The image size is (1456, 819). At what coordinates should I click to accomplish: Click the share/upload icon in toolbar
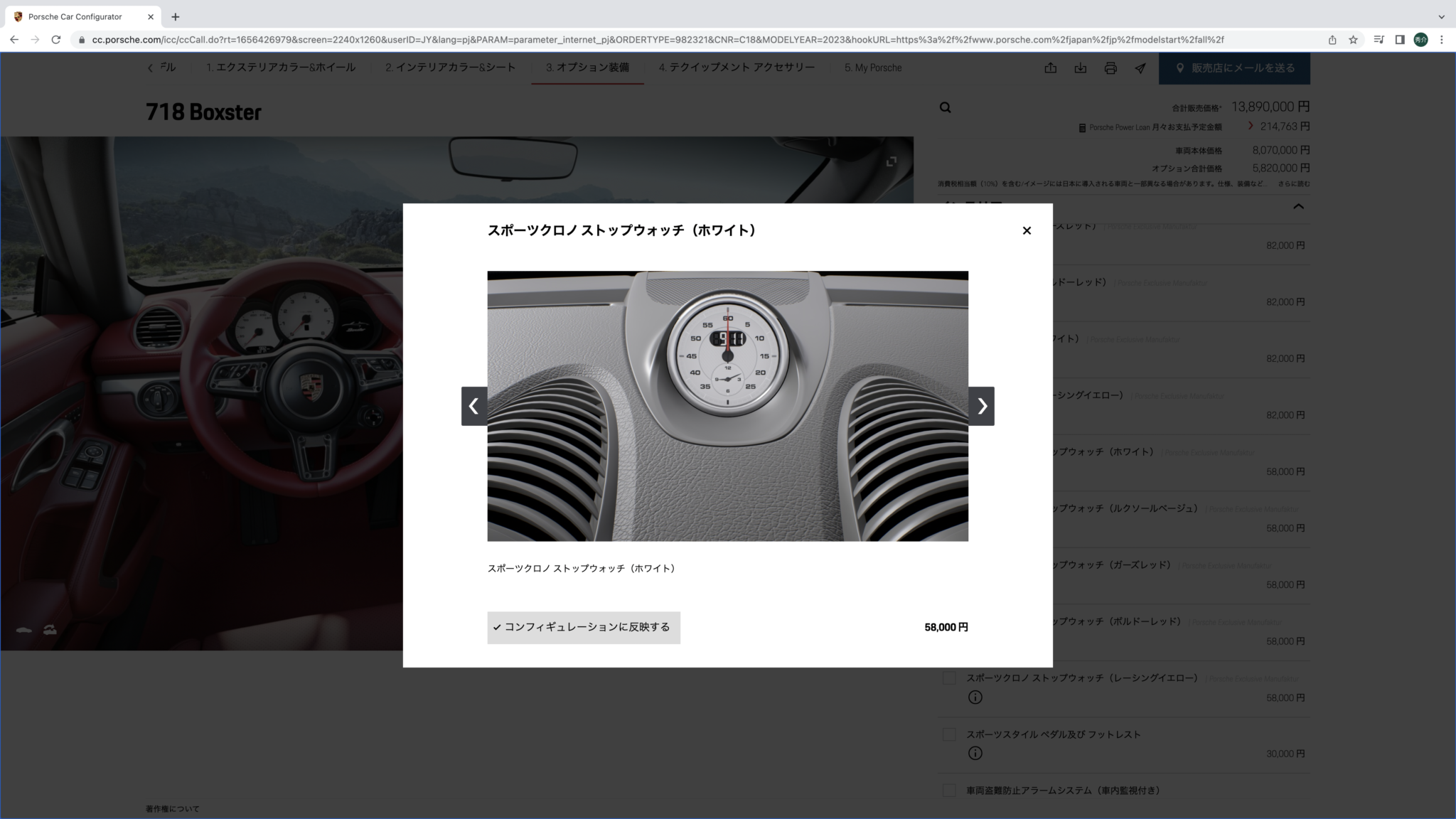click(x=1051, y=68)
